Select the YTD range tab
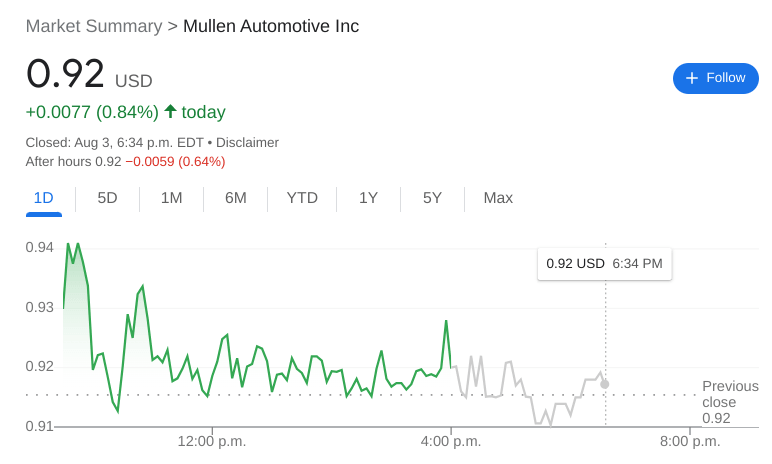The width and height of the screenshot is (772, 464). click(x=302, y=198)
